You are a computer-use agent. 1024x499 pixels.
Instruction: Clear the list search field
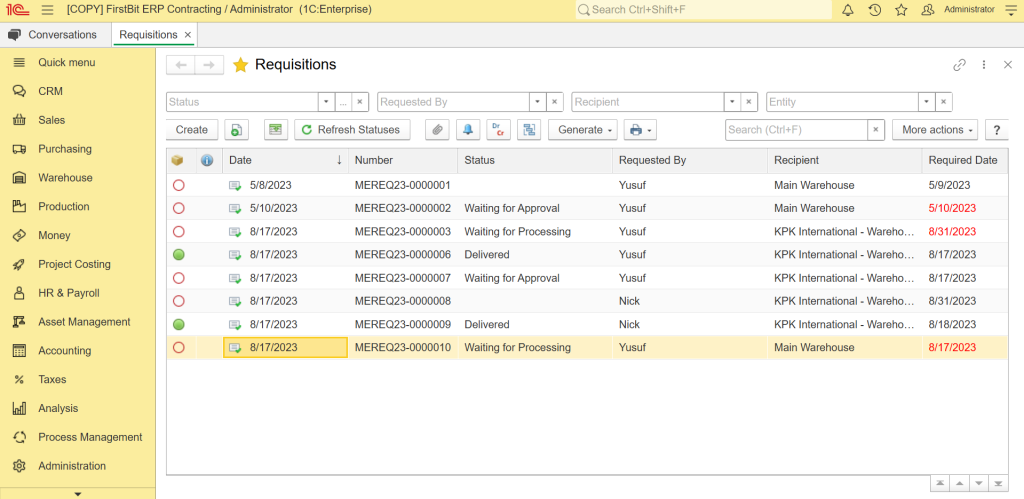click(x=876, y=130)
